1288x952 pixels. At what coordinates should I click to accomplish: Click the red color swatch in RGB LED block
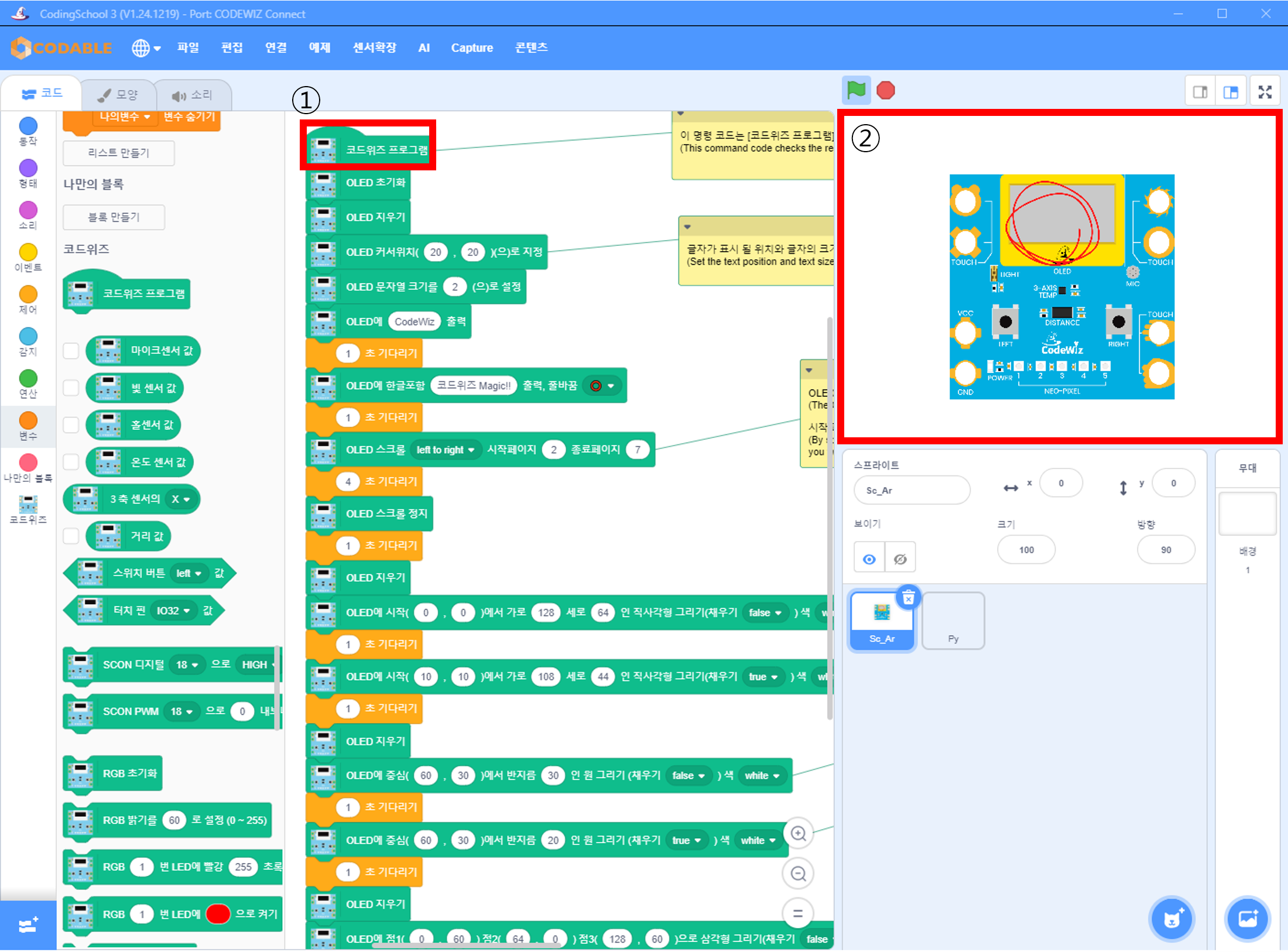(x=218, y=914)
